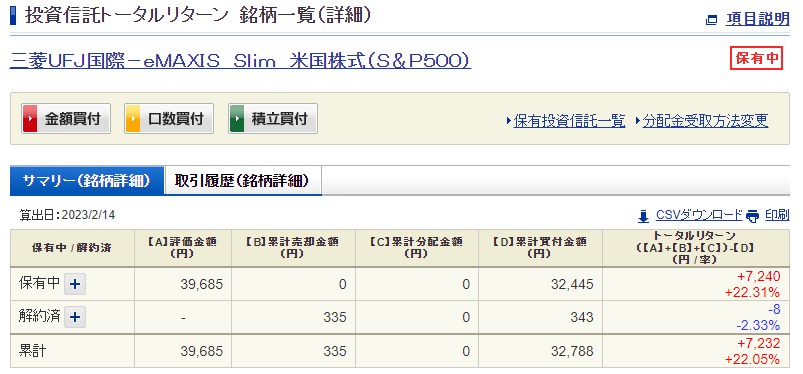Click the 【D】累計買付金額 column header
The width and height of the screenshot is (803, 374).
tap(540, 248)
